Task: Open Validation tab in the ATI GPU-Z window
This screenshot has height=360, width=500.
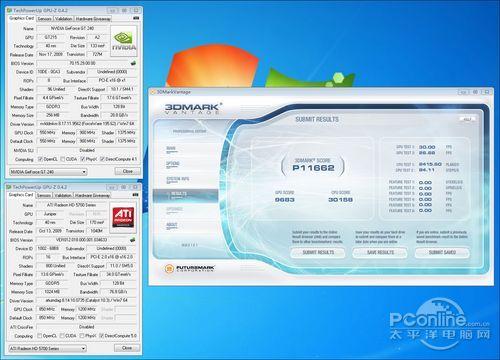Action: pyautogui.click(x=63, y=195)
